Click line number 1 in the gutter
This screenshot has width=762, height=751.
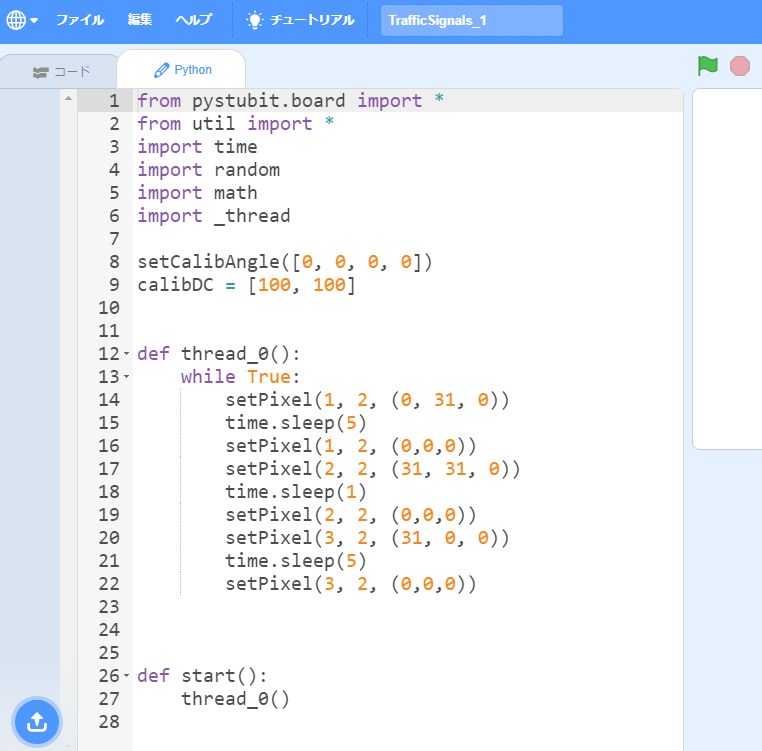114,101
